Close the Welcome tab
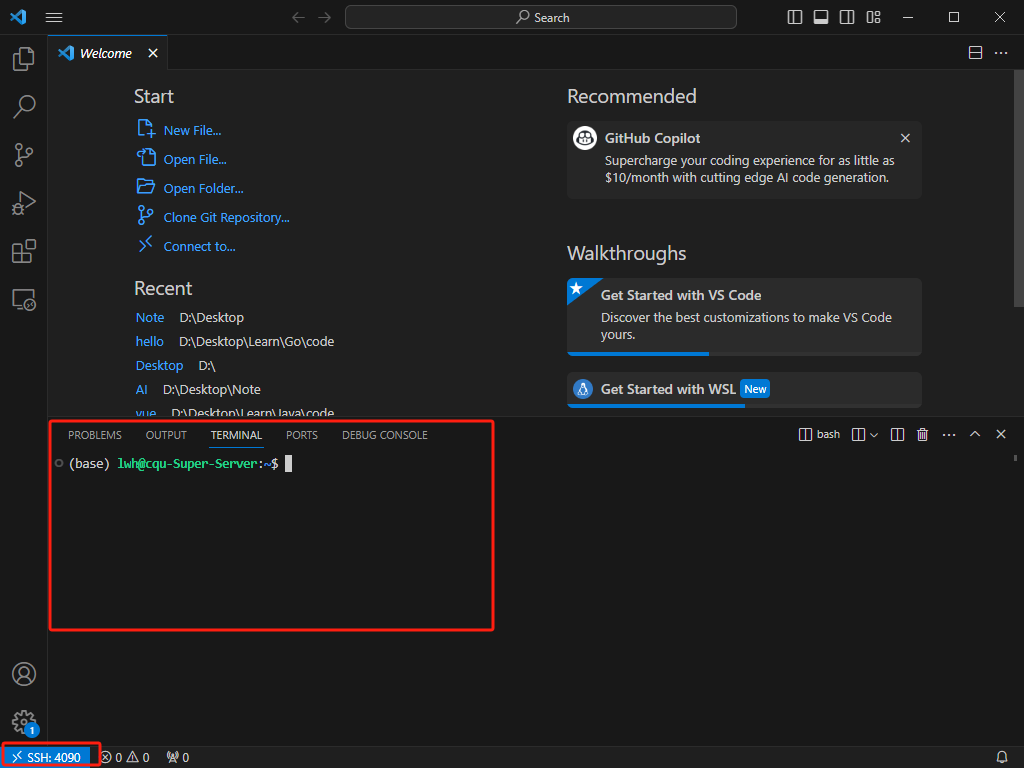The image size is (1024, 768). click(x=153, y=53)
